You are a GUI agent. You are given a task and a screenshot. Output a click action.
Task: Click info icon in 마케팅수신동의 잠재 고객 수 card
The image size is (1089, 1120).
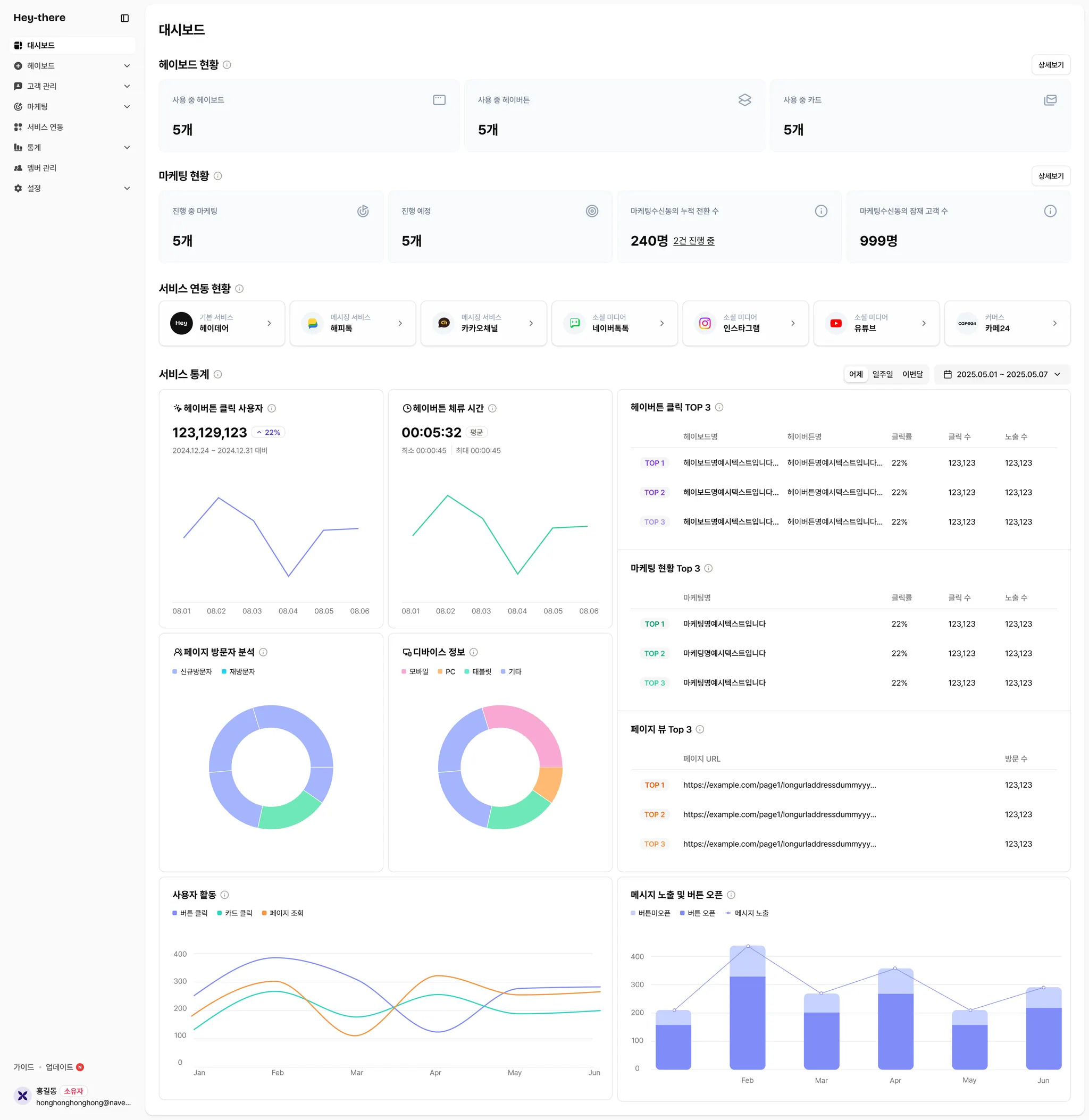point(1050,211)
